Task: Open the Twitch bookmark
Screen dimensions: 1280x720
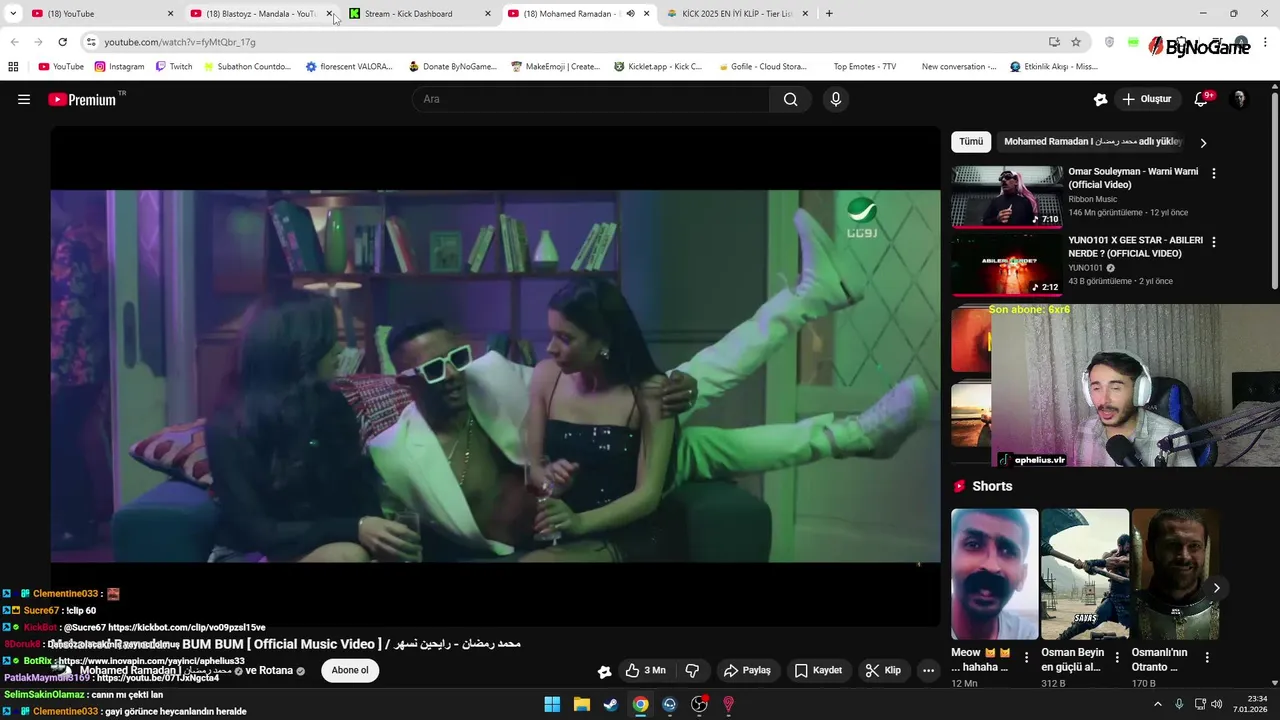Action: coord(174,67)
